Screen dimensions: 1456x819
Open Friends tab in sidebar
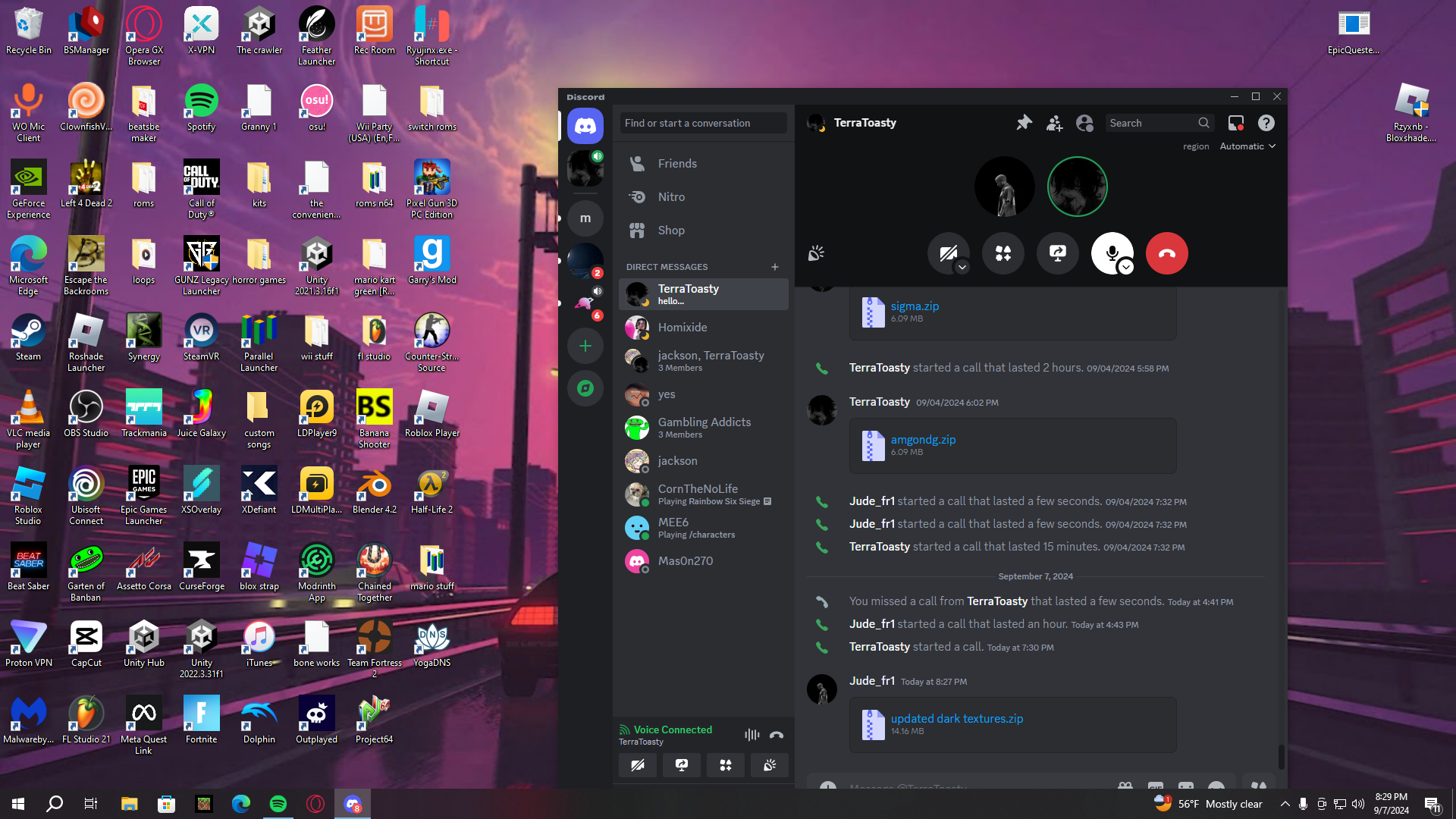click(676, 164)
